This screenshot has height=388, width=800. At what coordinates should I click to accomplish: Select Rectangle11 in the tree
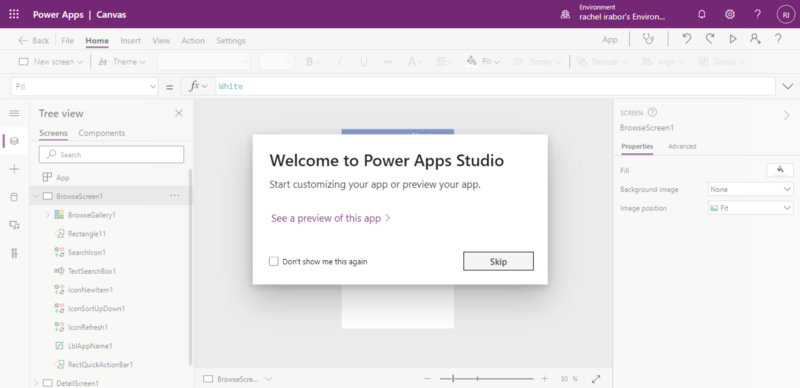[x=87, y=234]
